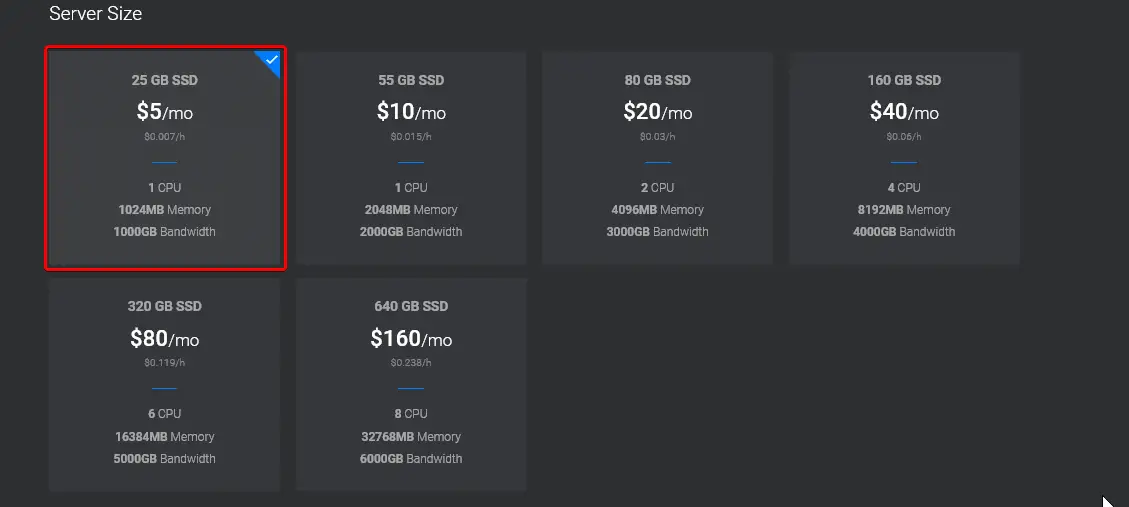The height and width of the screenshot is (507, 1129).
Task: Click the "$80/mo" price text
Action: coord(165,338)
